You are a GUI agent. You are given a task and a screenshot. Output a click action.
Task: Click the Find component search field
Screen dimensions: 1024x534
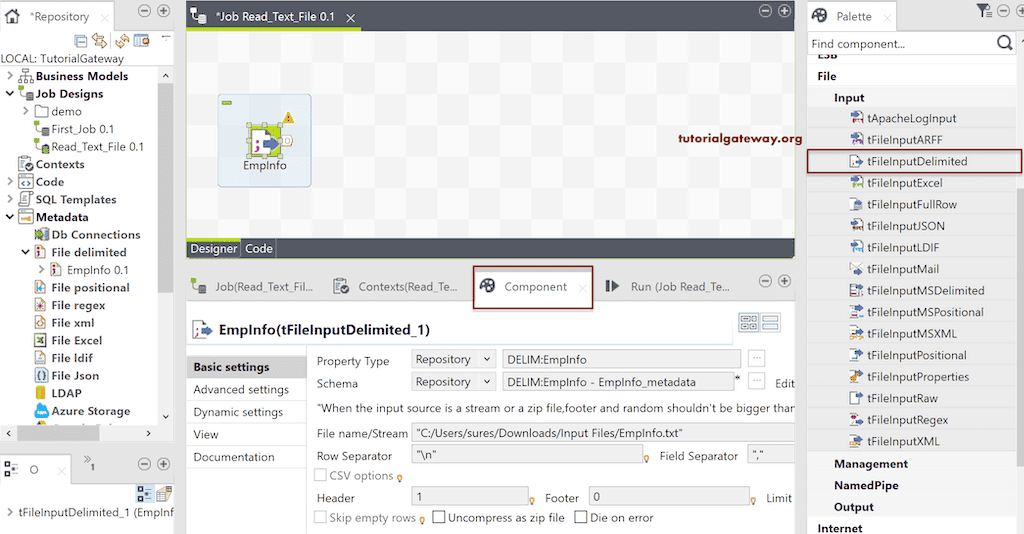(x=901, y=44)
